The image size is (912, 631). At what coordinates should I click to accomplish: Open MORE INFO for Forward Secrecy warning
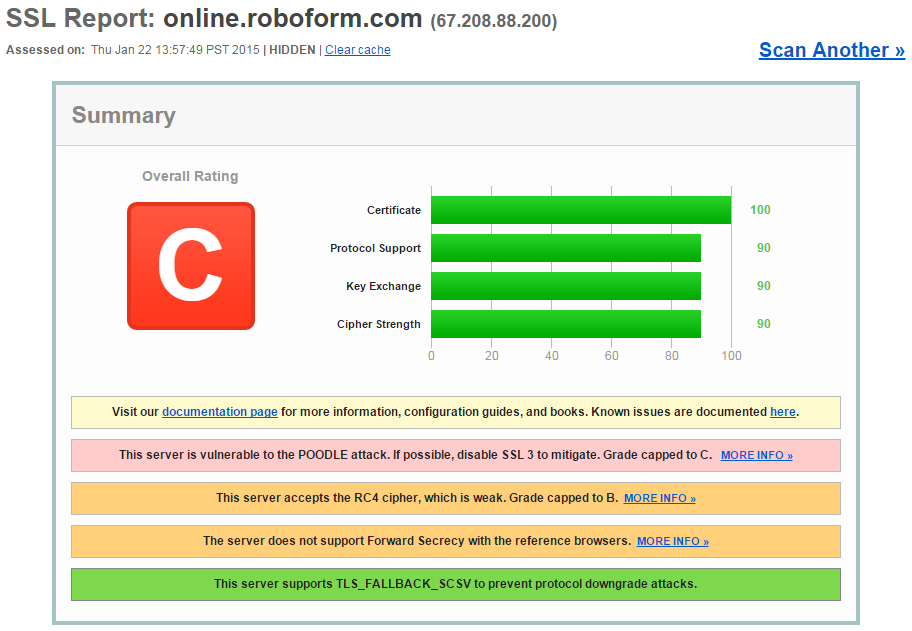[672, 541]
